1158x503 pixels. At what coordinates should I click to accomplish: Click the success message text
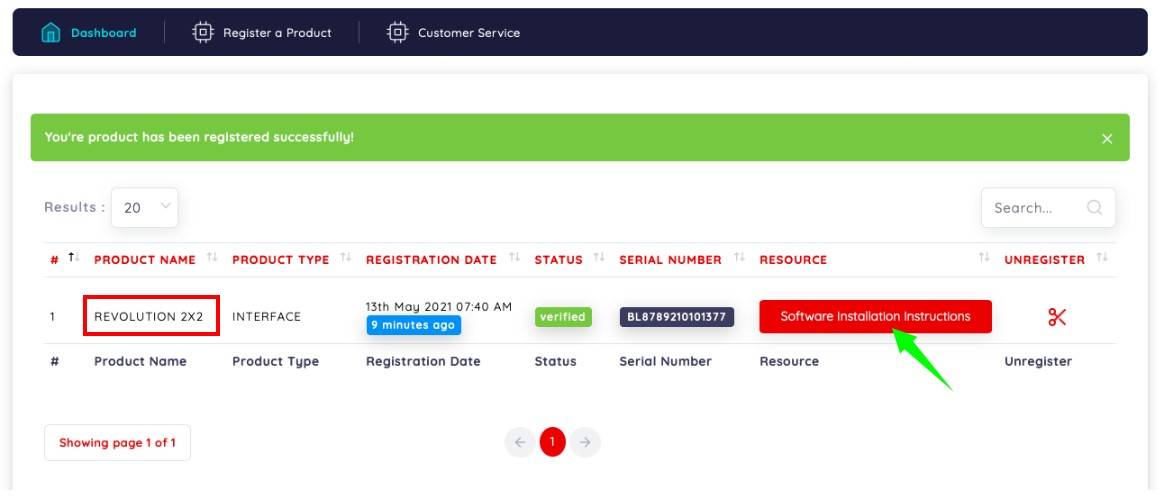pos(199,137)
